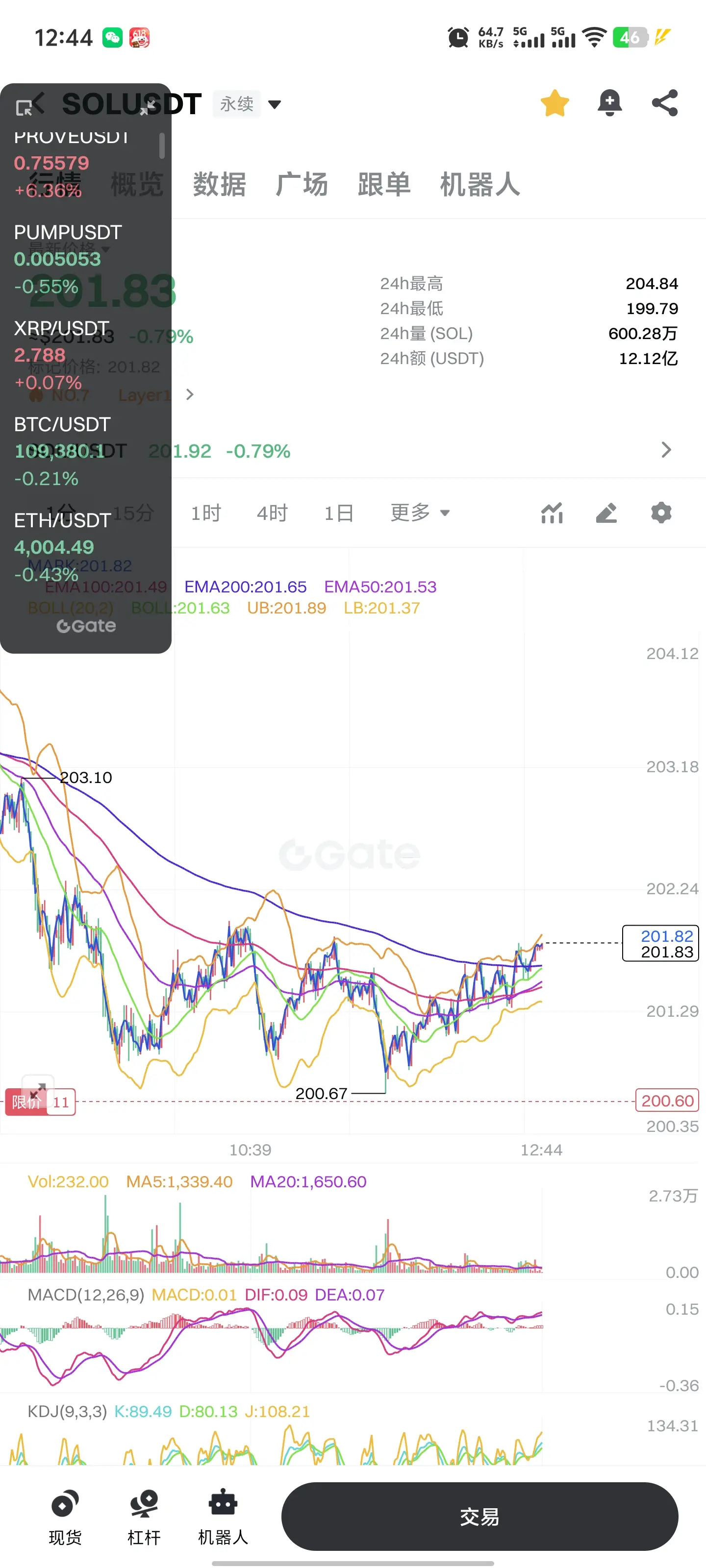Image resolution: width=706 pixels, height=1568 pixels.
Task: Expand the chart to fullscreen
Action: click(x=38, y=1090)
